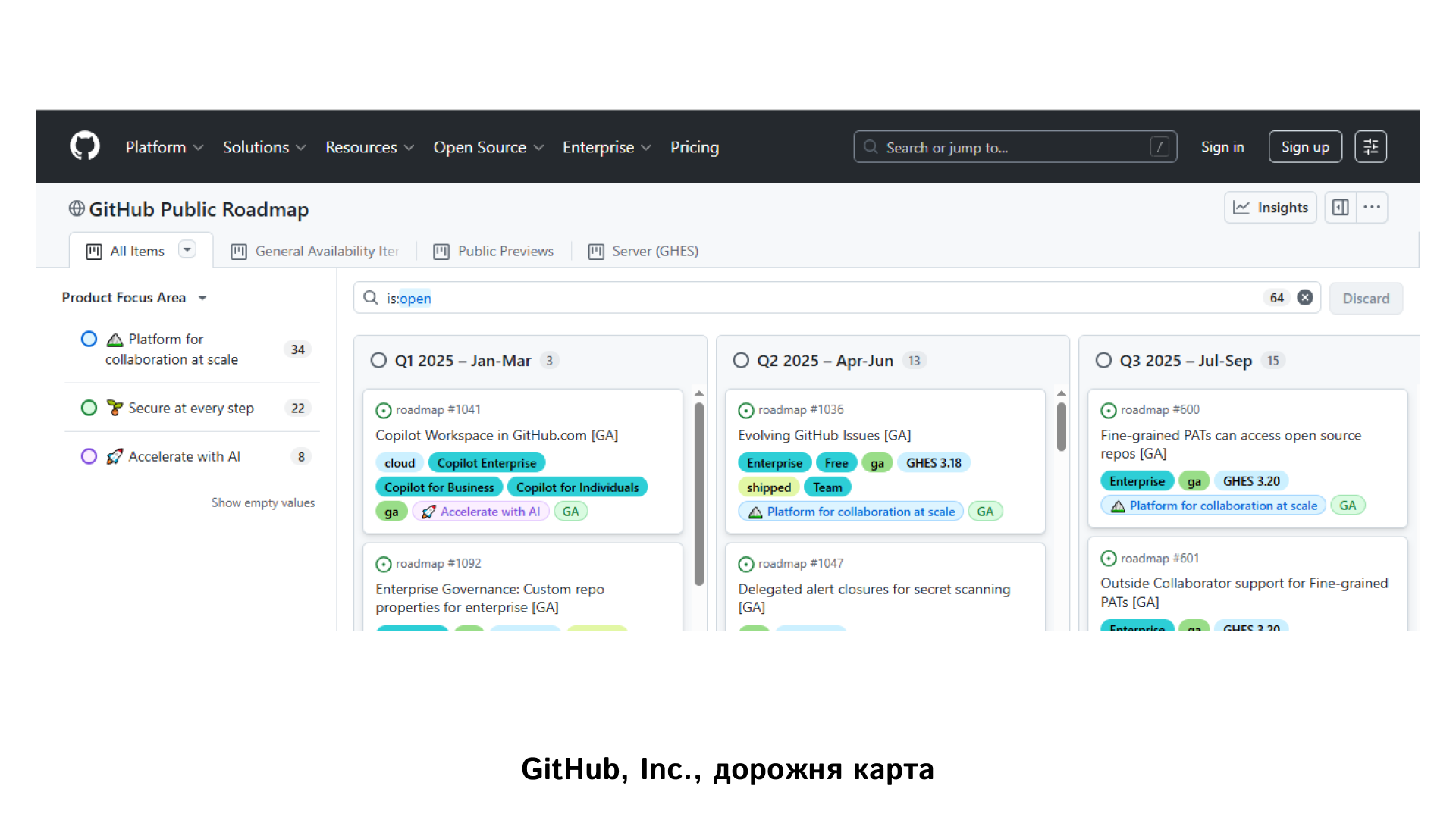Click the search magnifier icon in filter bar

[369, 298]
